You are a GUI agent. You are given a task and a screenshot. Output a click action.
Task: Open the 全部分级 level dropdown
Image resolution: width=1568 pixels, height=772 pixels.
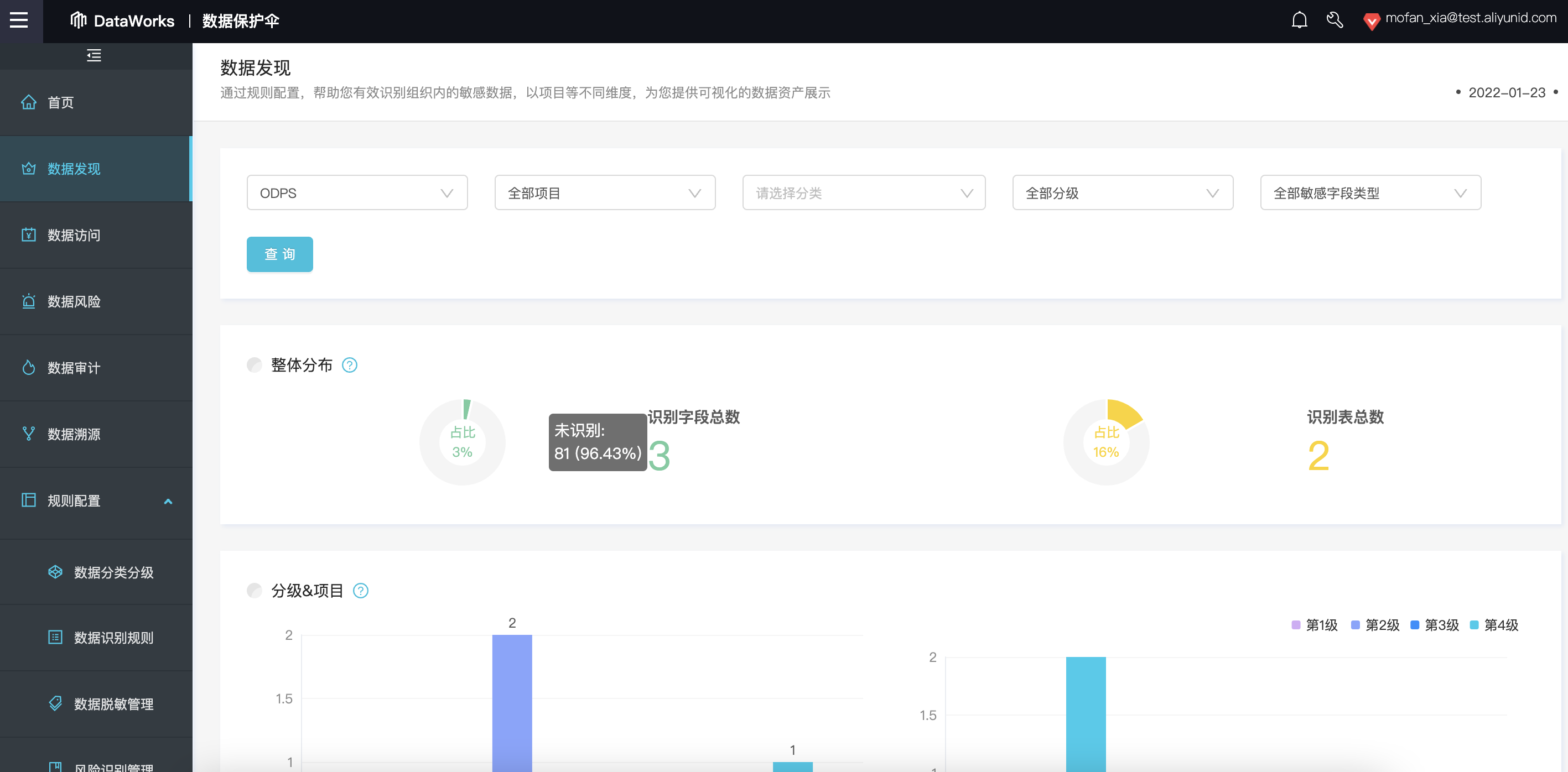click(1122, 193)
